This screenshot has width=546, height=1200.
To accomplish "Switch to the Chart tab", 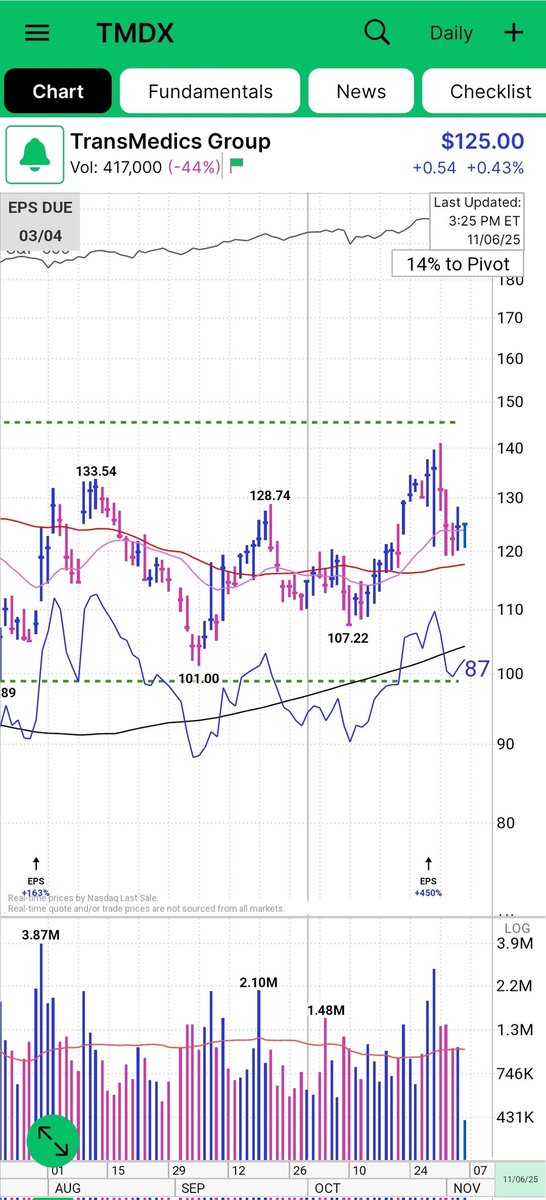I will point(58,91).
